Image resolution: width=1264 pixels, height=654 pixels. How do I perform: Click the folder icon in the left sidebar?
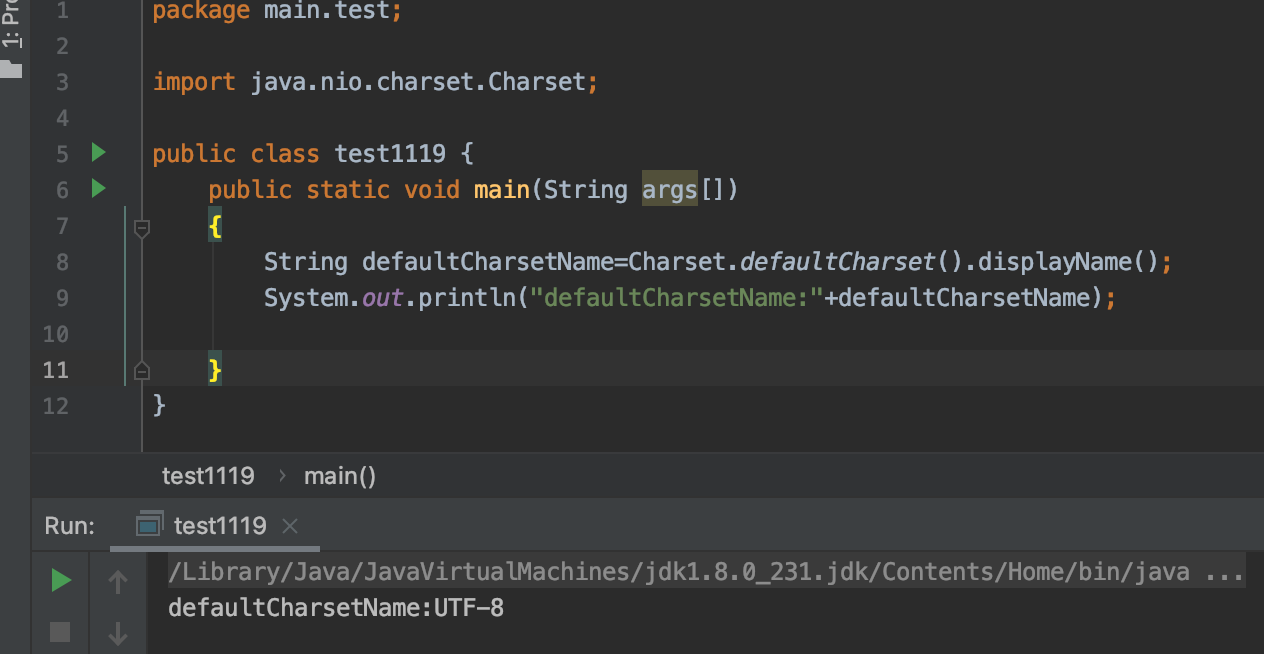(x=11, y=69)
